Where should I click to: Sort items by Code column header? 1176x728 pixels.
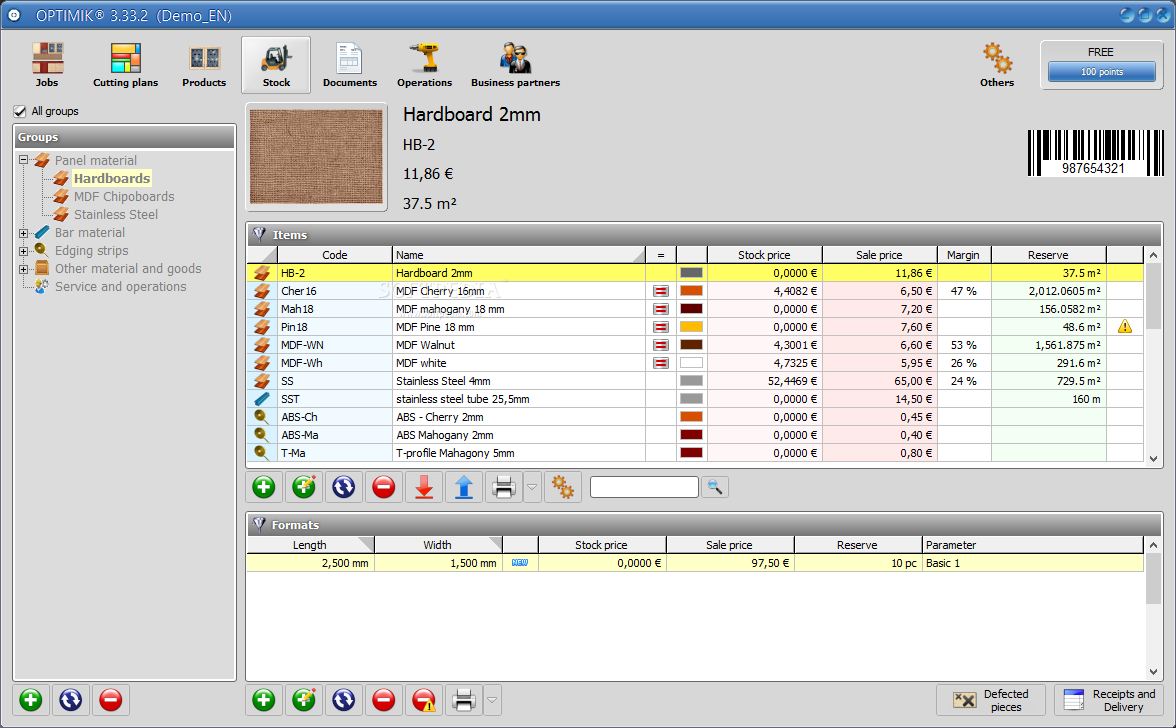pos(334,255)
